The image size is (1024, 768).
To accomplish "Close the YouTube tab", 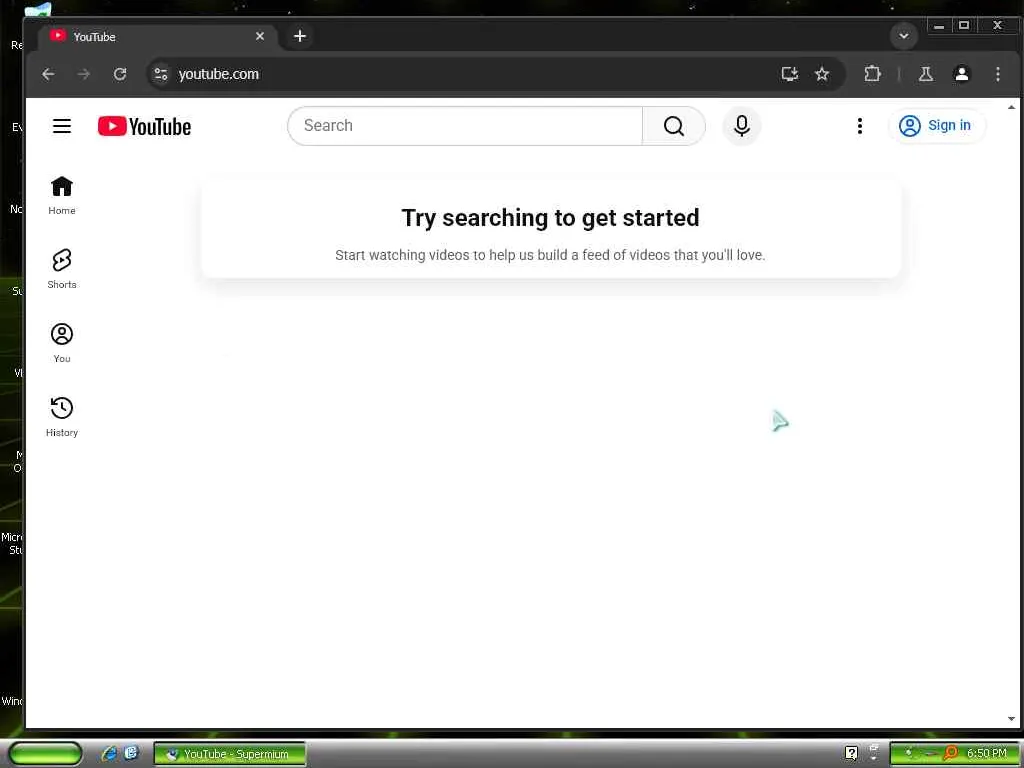I will pyautogui.click(x=260, y=37).
